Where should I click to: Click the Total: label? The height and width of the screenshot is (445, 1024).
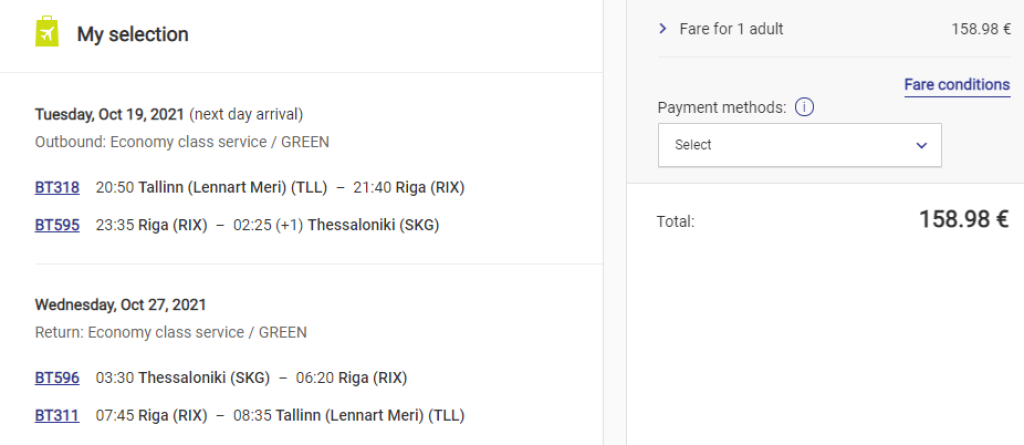(x=675, y=221)
